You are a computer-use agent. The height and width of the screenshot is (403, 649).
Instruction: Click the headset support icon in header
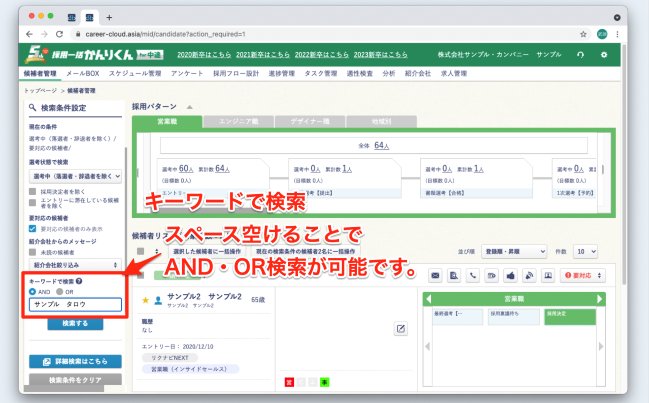pos(580,55)
